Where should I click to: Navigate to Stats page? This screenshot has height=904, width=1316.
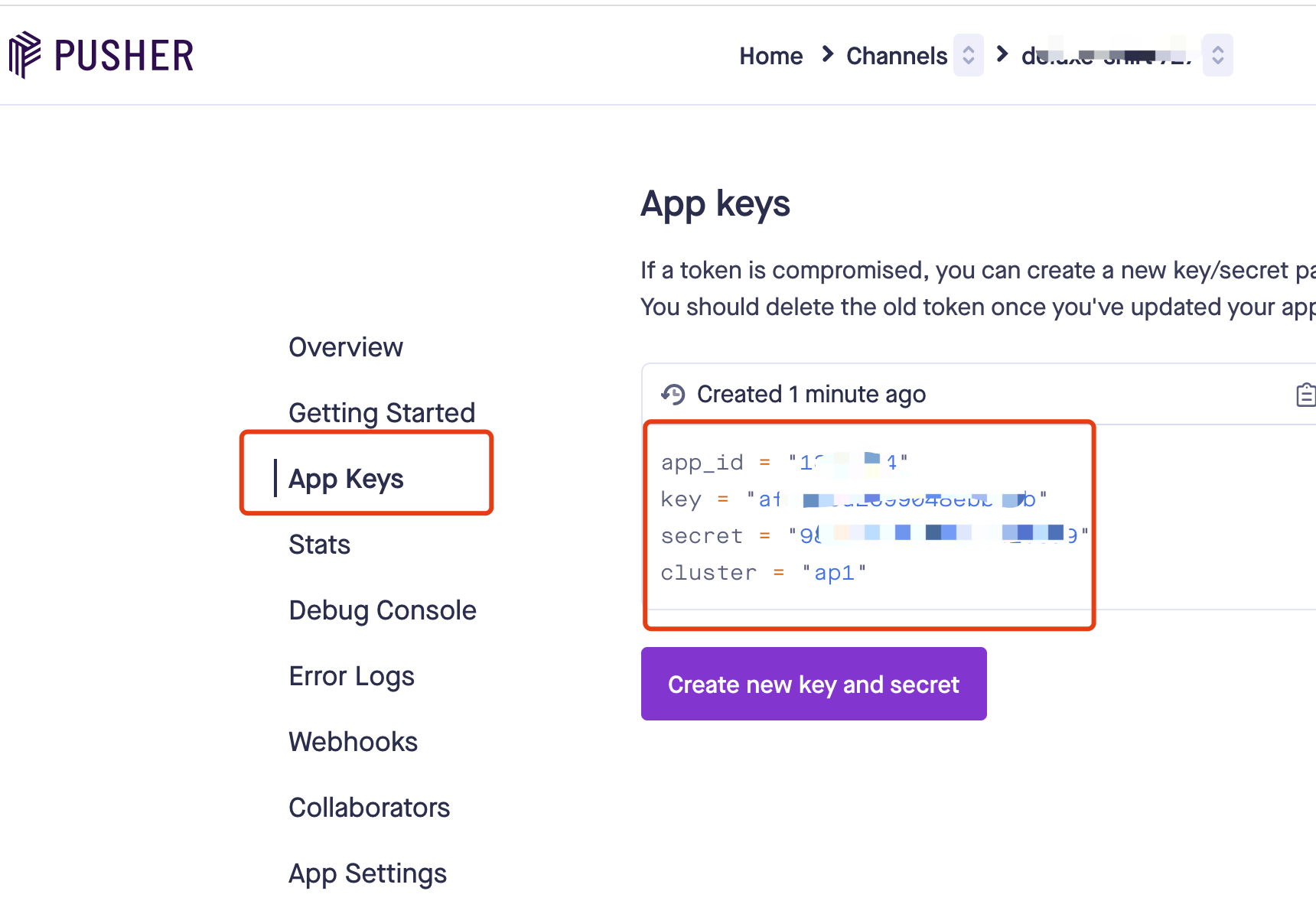coord(319,545)
